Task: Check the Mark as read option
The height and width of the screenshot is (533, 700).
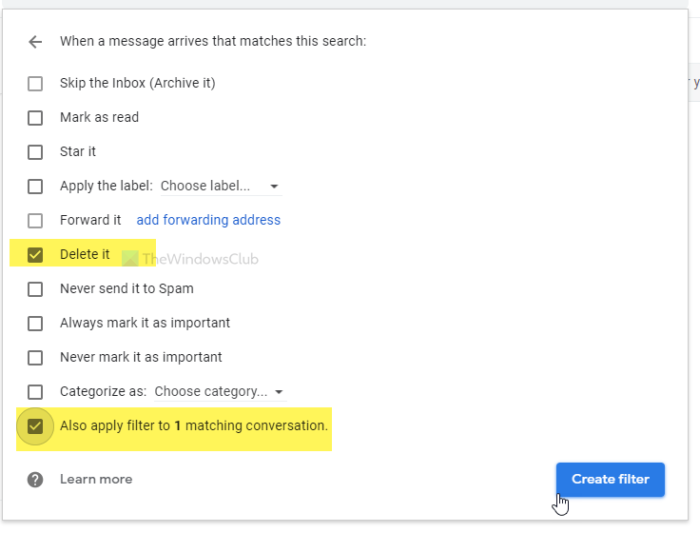Action: [x=36, y=118]
